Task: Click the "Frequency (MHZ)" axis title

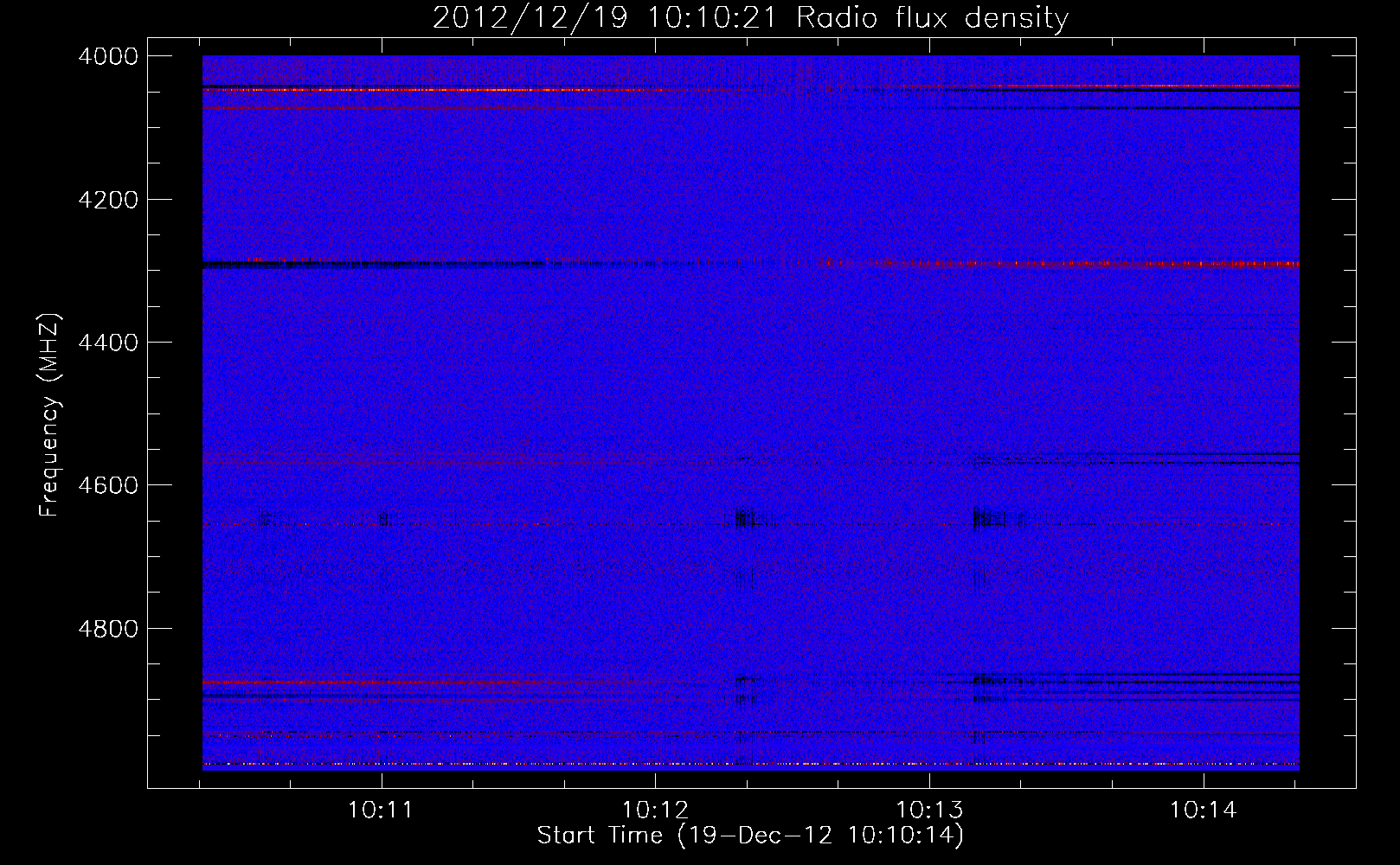Action: pos(49,415)
